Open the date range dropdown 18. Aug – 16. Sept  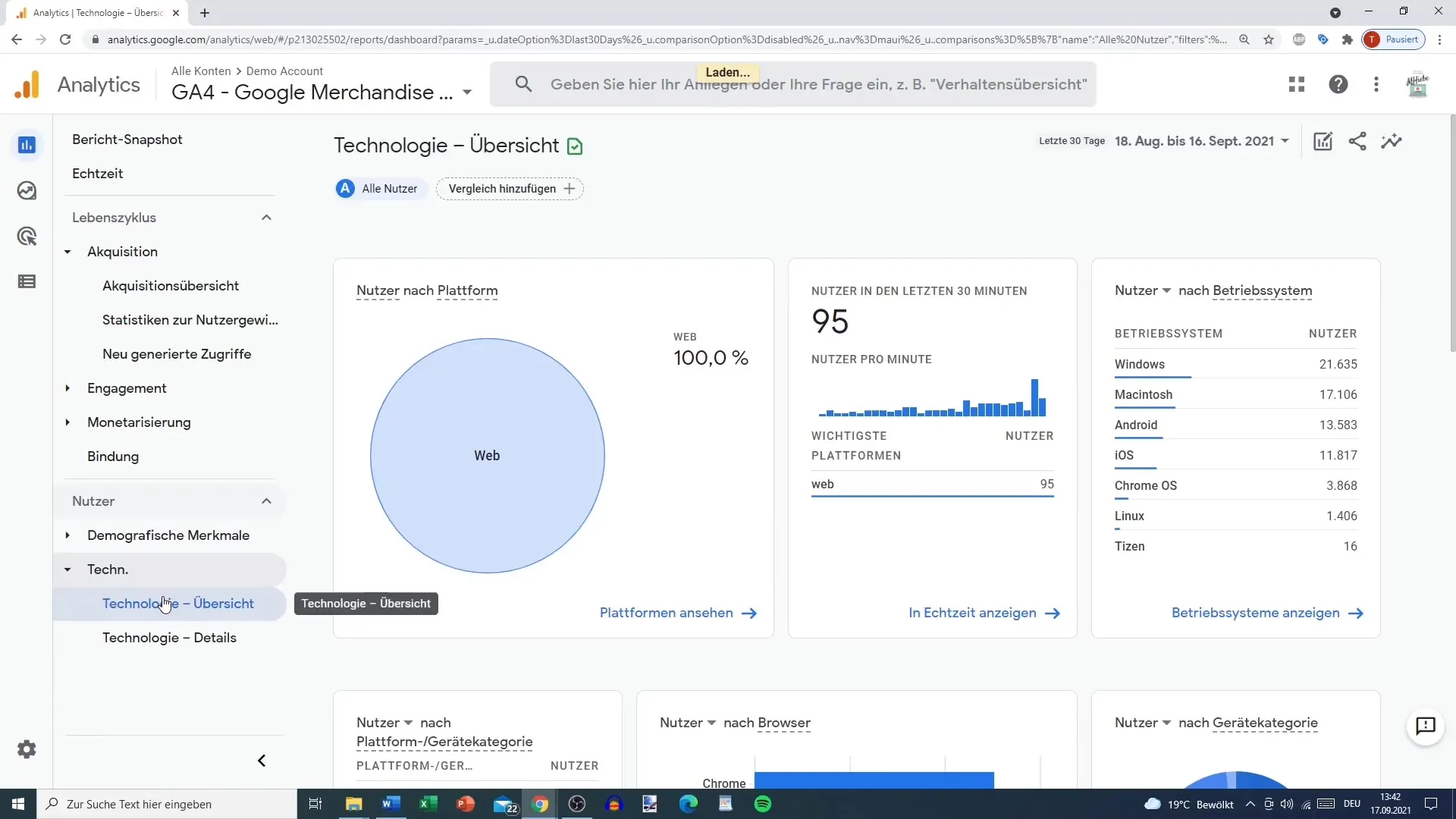point(1198,141)
